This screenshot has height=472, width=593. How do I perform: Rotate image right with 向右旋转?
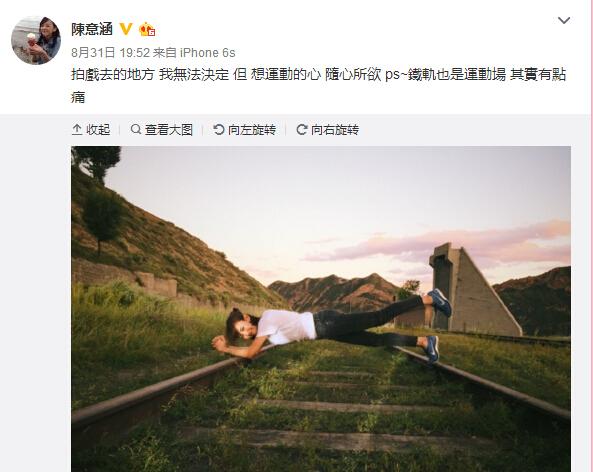(x=328, y=130)
